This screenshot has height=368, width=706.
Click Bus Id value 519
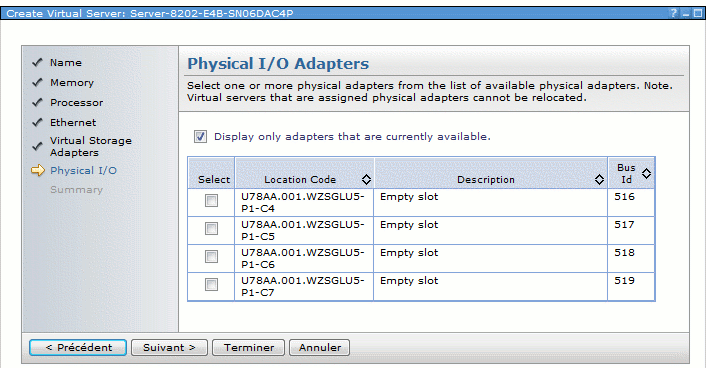coord(625,281)
